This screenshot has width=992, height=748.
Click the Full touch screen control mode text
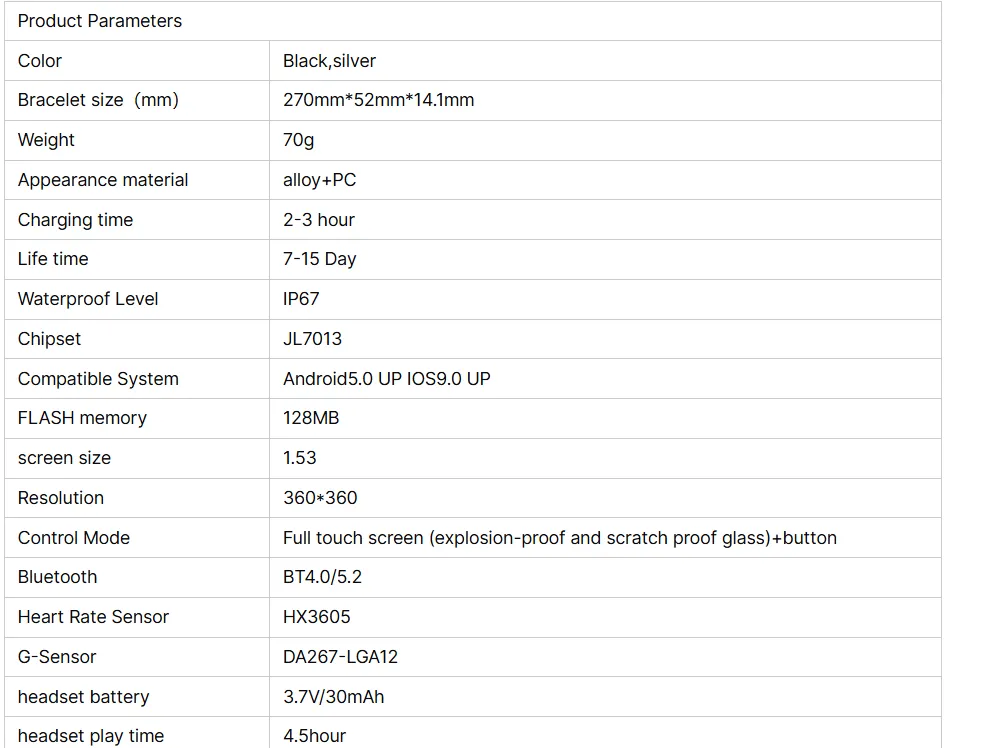[559, 538]
